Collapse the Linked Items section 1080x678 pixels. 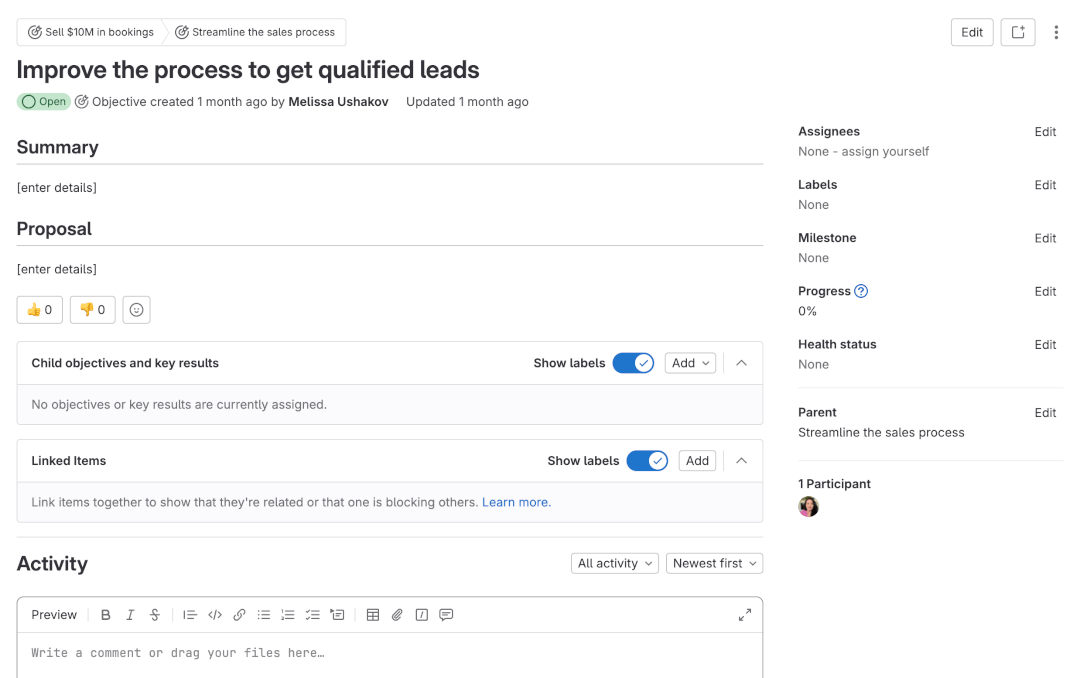coord(740,460)
